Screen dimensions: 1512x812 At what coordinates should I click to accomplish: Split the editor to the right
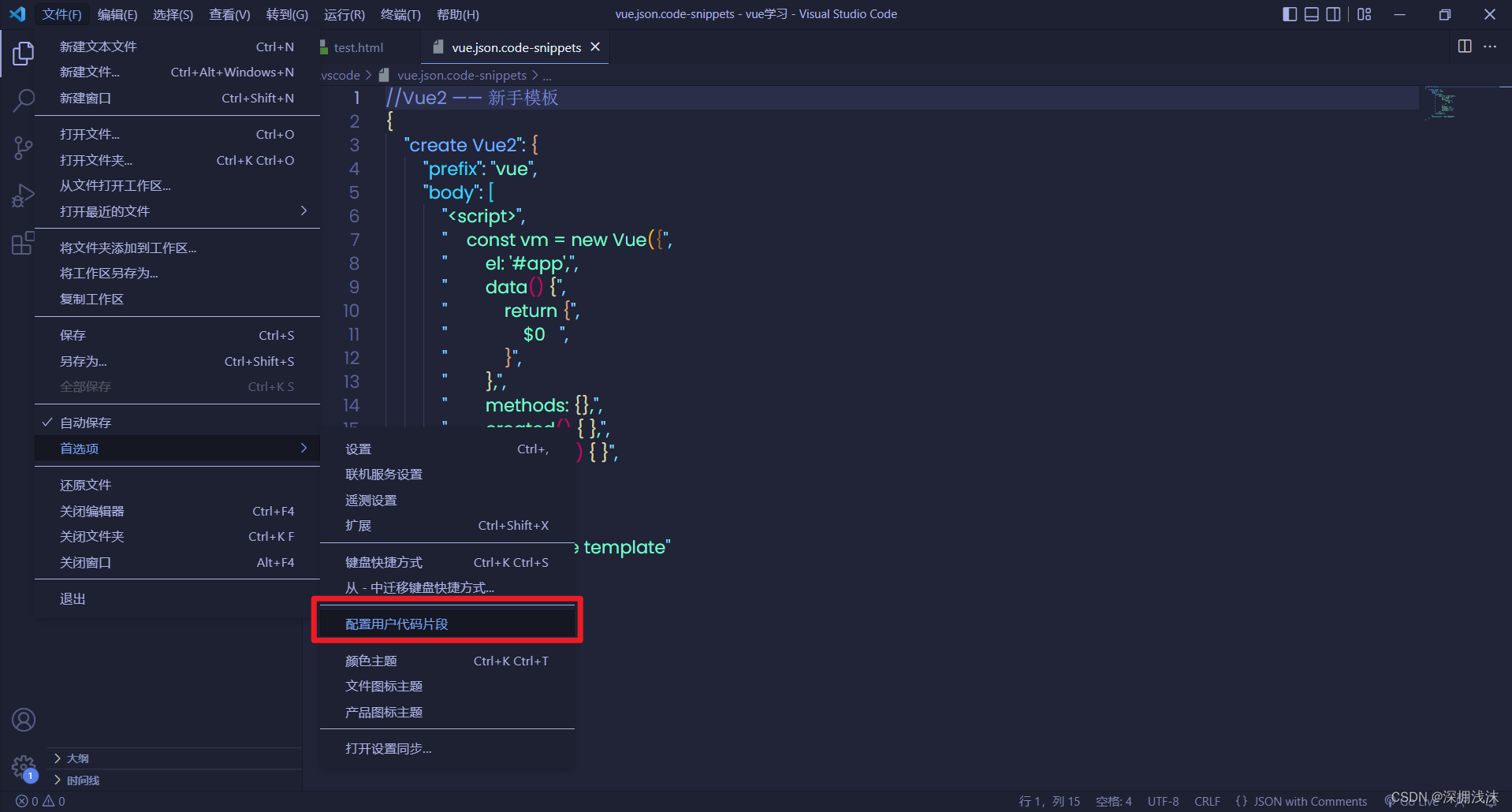click(x=1465, y=47)
